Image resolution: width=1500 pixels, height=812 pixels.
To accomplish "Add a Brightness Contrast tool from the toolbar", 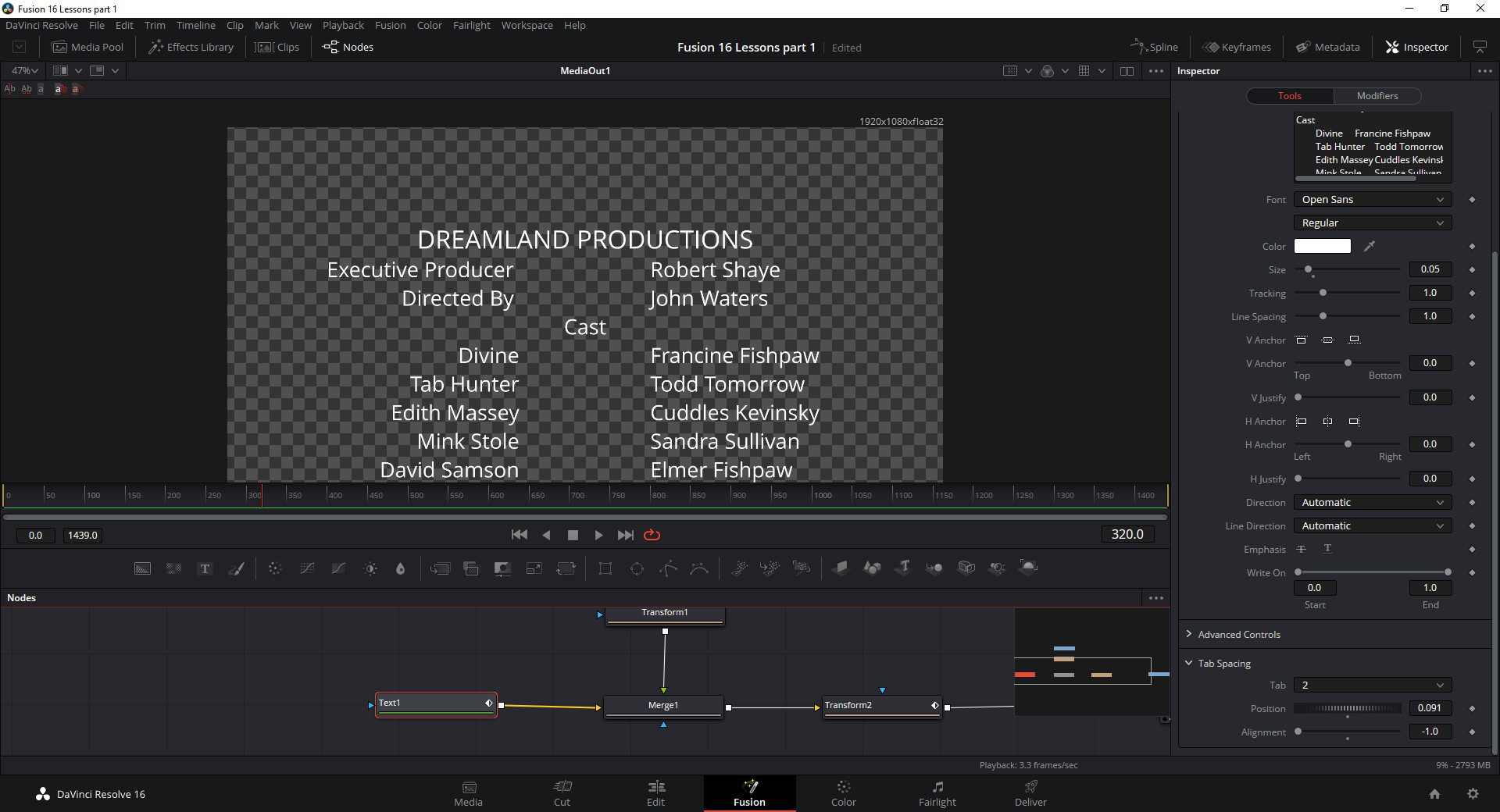I will point(370,568).
